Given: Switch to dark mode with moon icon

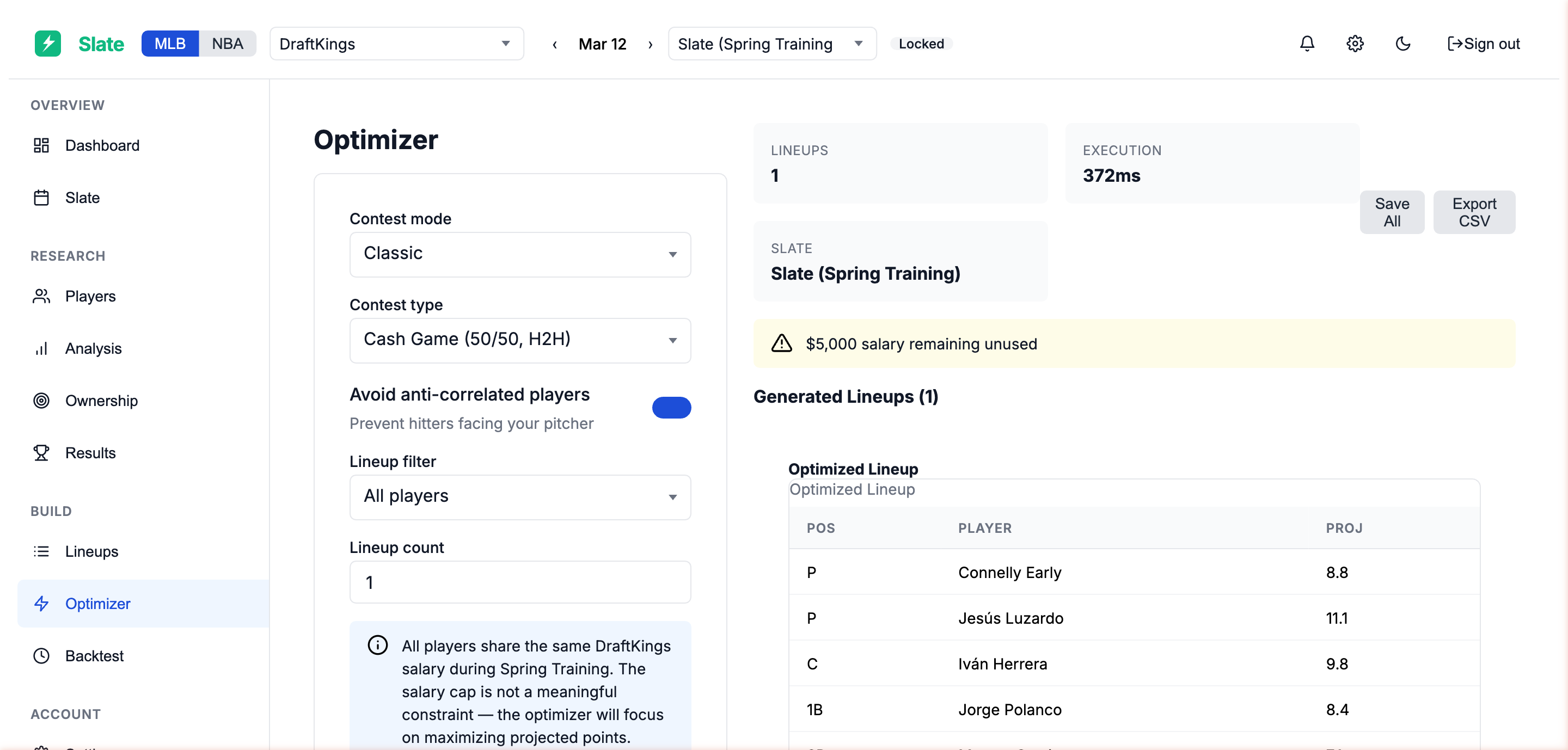Looking at the screenshot, I should [x=1403, y=43].
